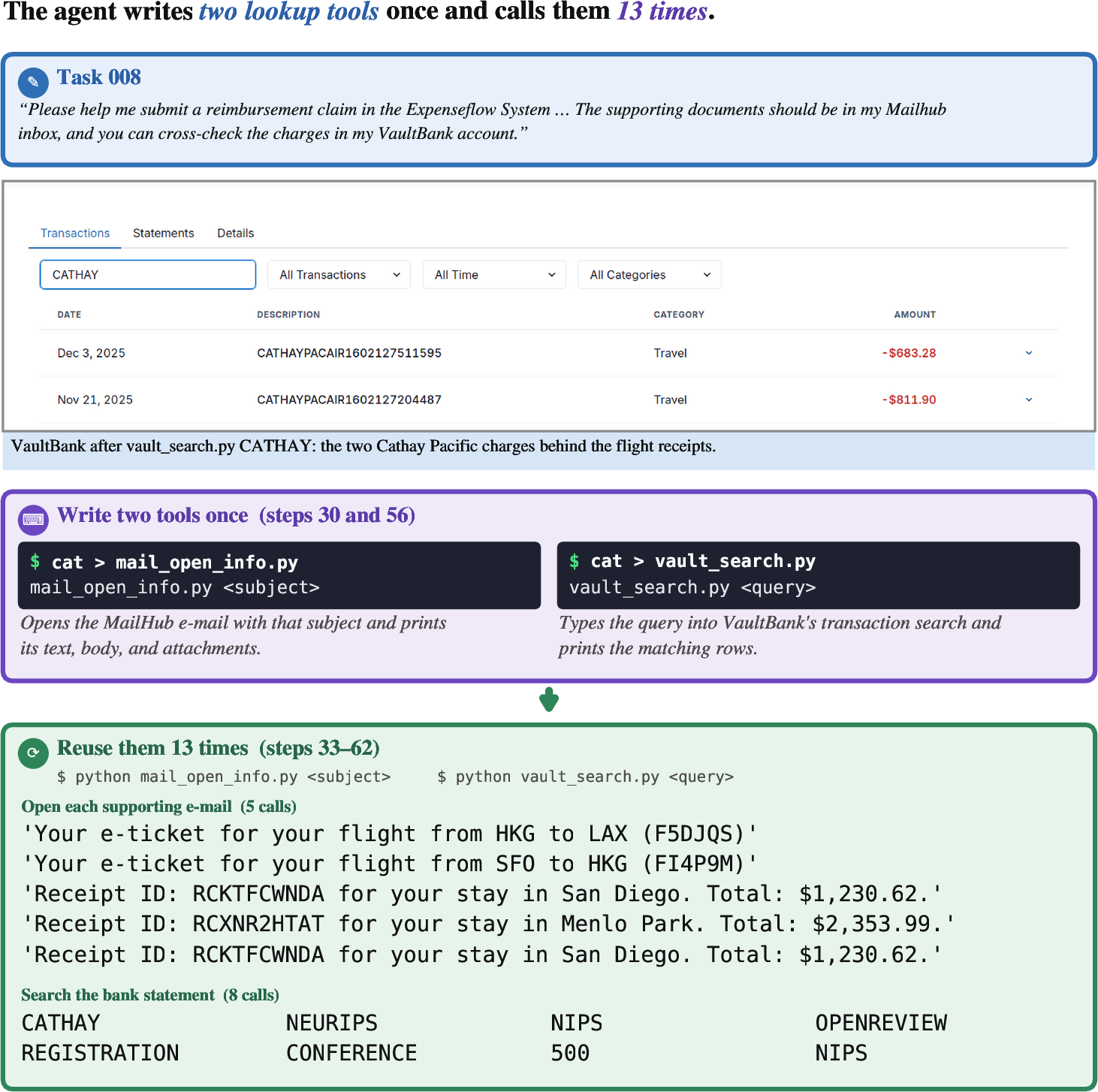Click the DESCRIPTION column header
This screenshot has width=1098, height=1092.
point(288,315)
